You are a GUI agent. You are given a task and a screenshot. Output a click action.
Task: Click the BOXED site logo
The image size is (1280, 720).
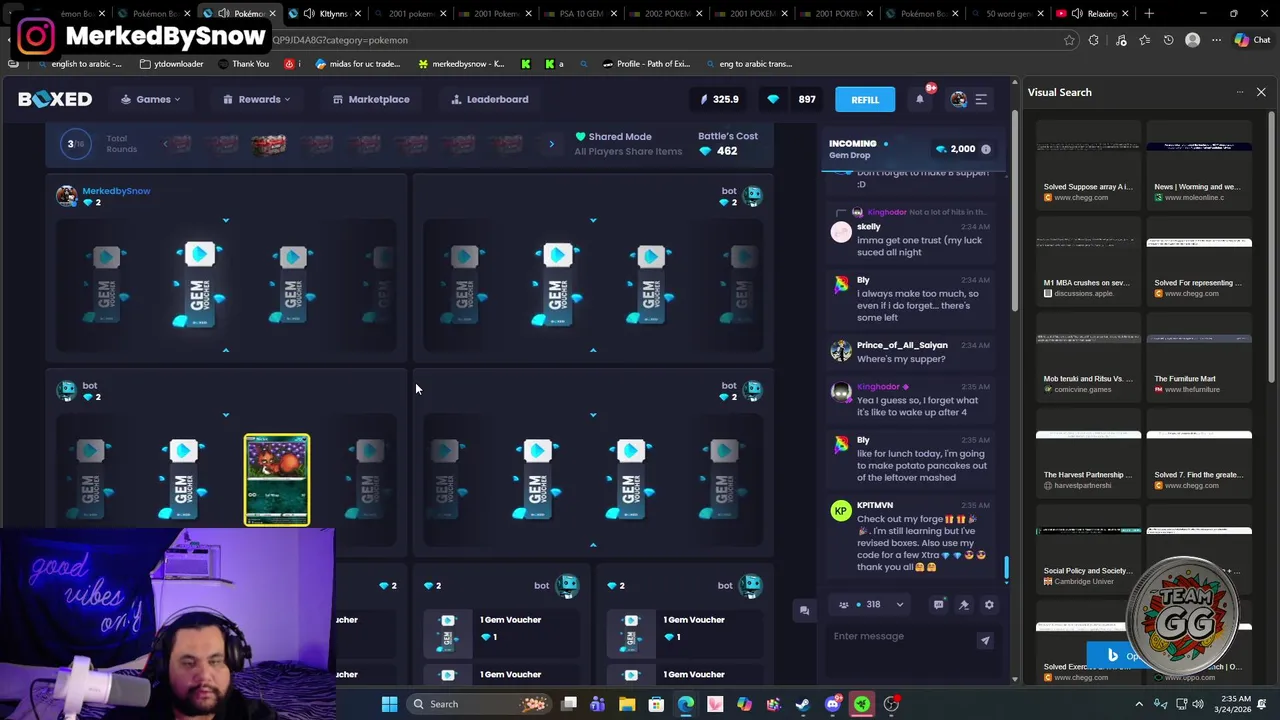[x=55, y=99]
